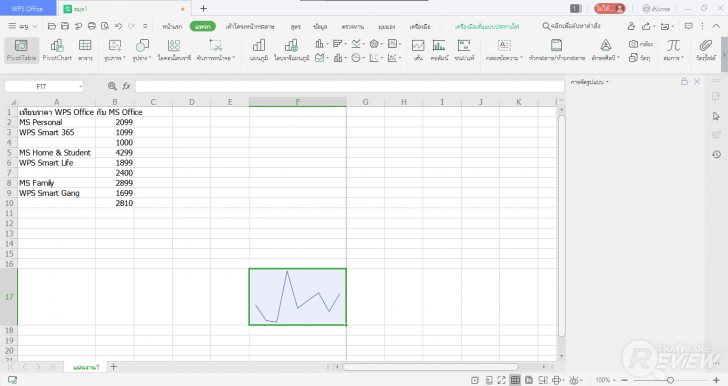Open the Review ribbon tab
The width and height of the screenshot is (728, 386).
(x=352, y=26)
